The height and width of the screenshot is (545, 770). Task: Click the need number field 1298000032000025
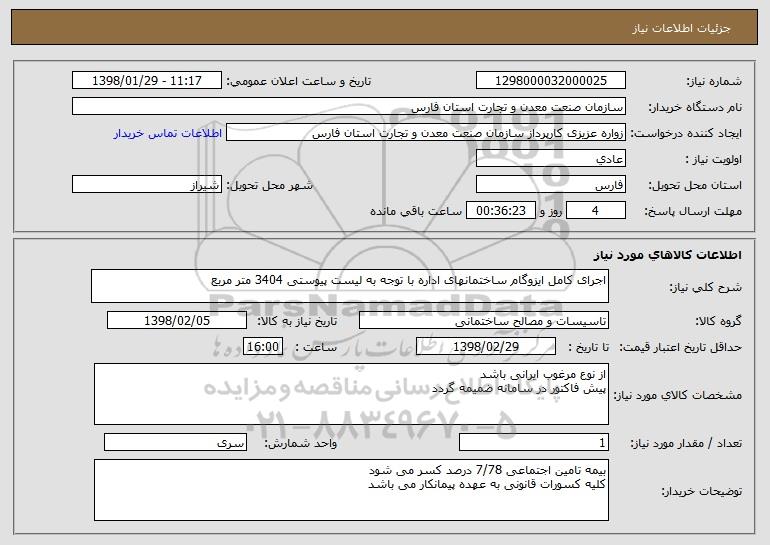pos(550,80)
